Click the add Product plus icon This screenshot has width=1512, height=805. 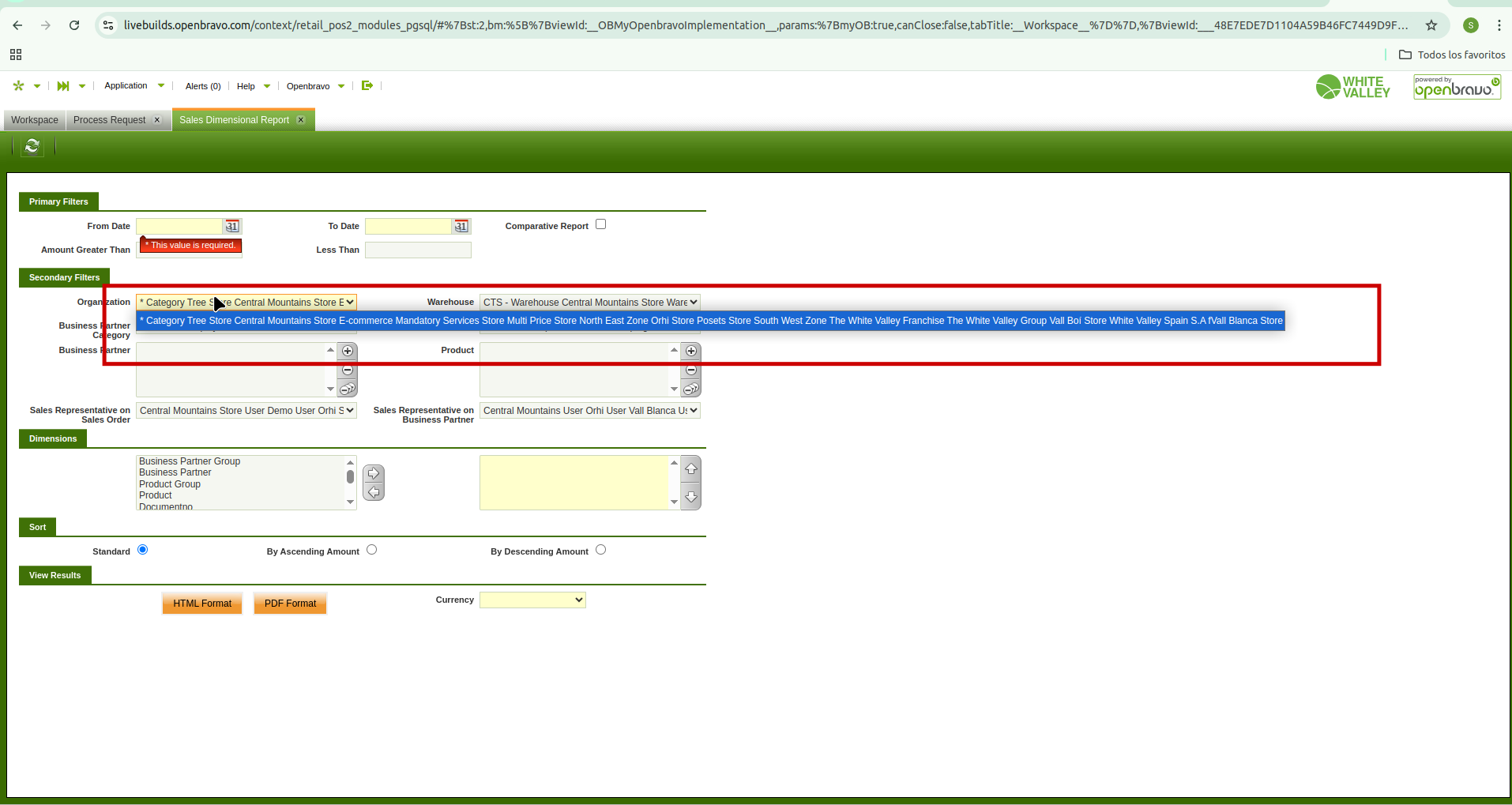(691, 352)
